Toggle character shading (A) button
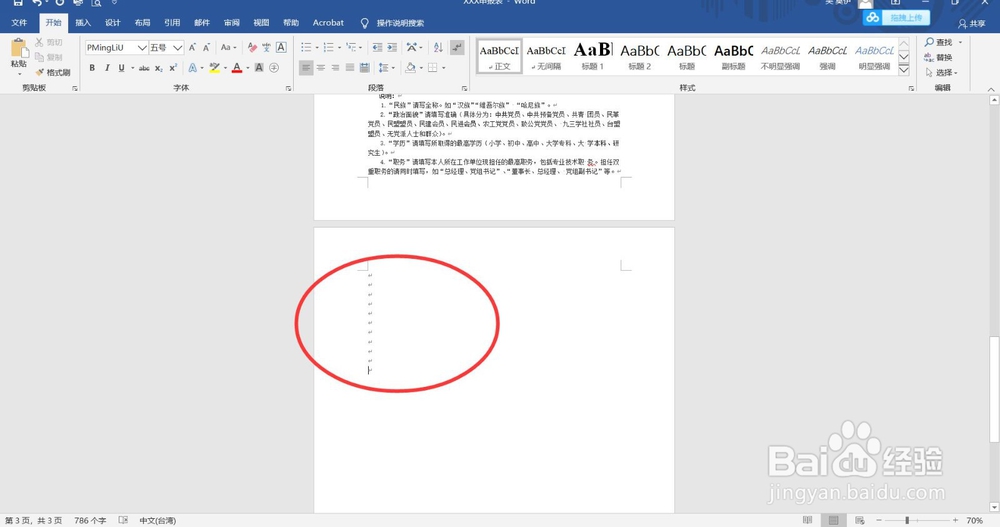The width and height of the screenshot is (1000, 527). pyautogui.click(x=259, y=68)
